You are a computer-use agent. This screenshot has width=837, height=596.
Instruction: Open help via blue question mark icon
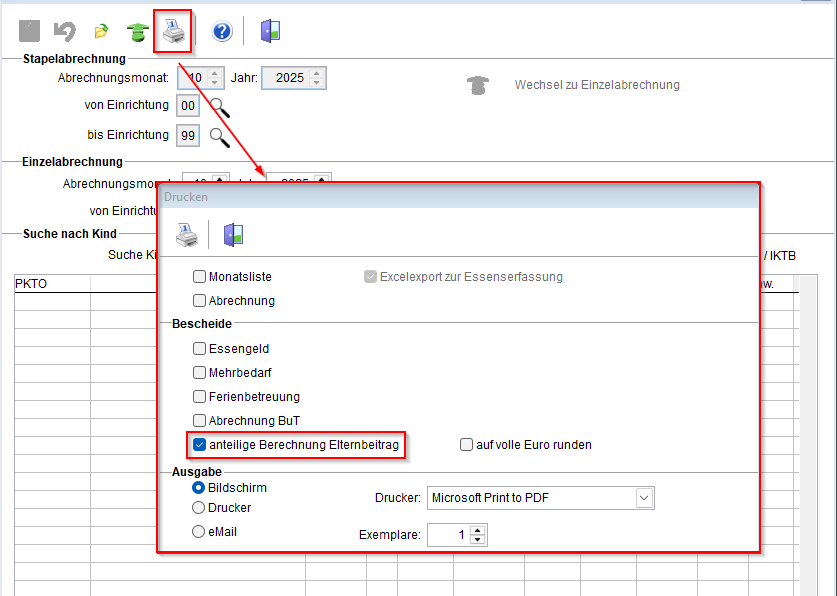(222, 31)
